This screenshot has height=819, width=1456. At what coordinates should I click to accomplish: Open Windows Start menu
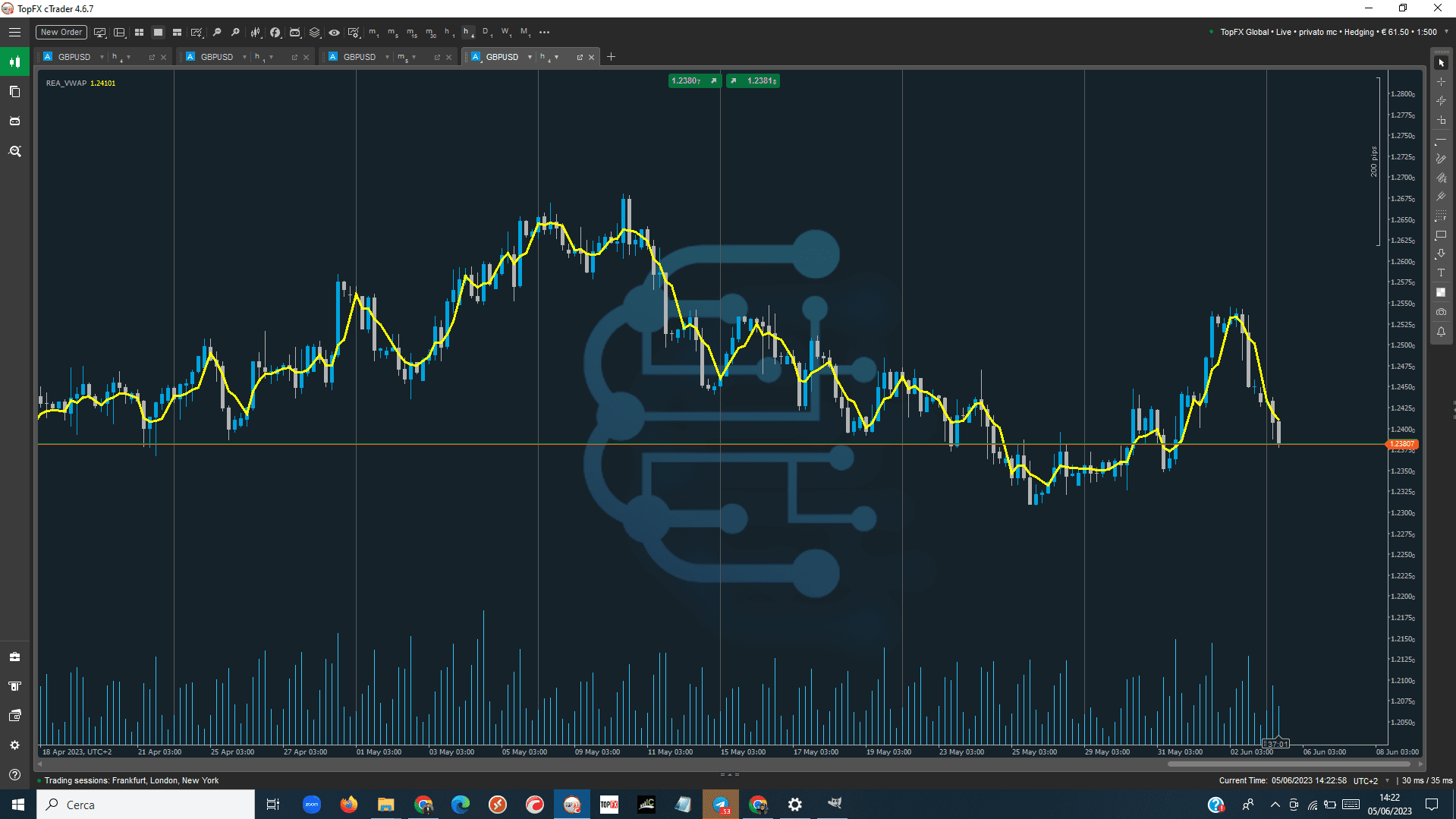pyautogui.click(x=18, y=805)
